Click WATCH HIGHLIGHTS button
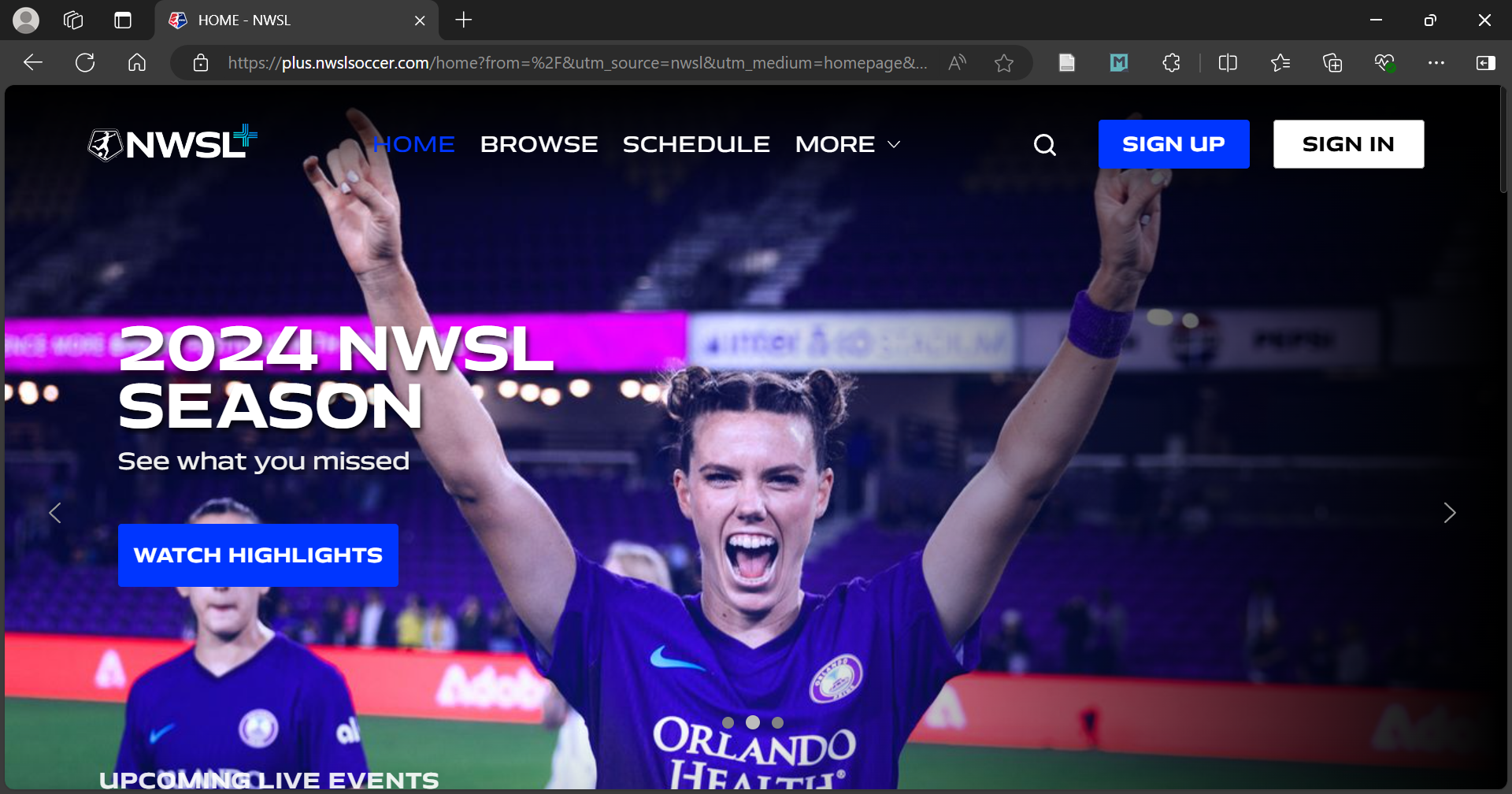 click(258, 555)
